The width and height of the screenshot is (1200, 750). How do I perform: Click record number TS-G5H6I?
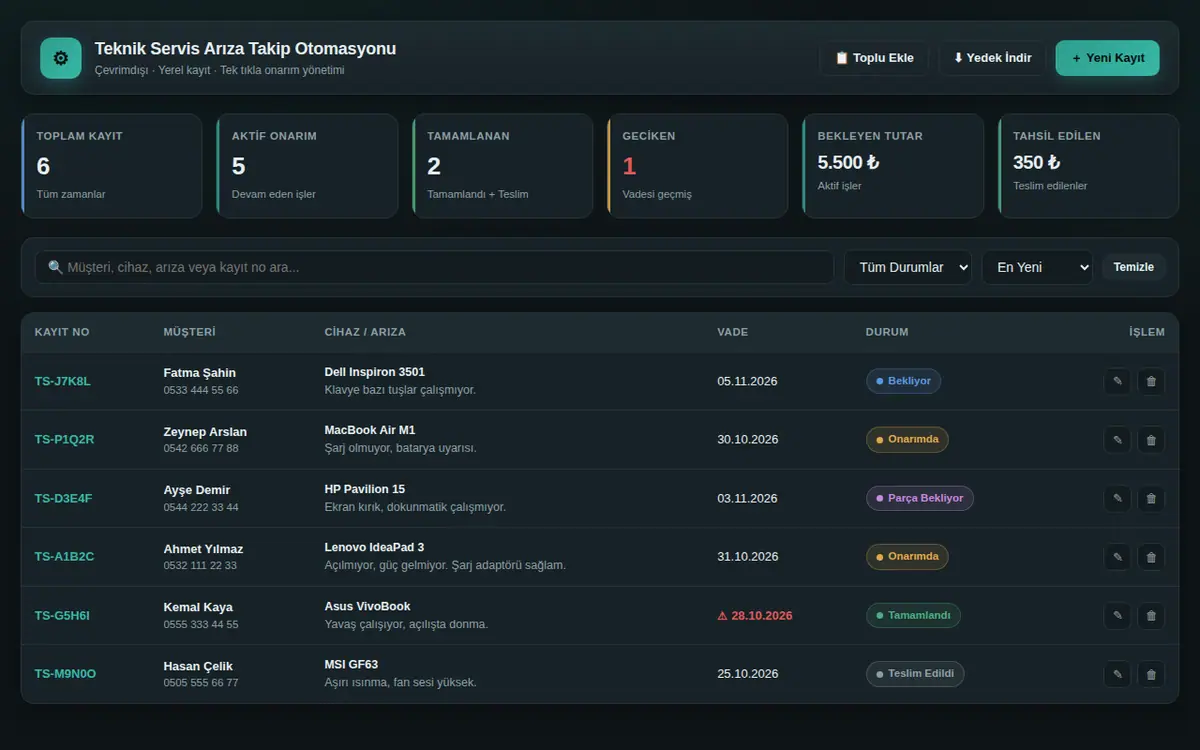[x=62, y=616]
